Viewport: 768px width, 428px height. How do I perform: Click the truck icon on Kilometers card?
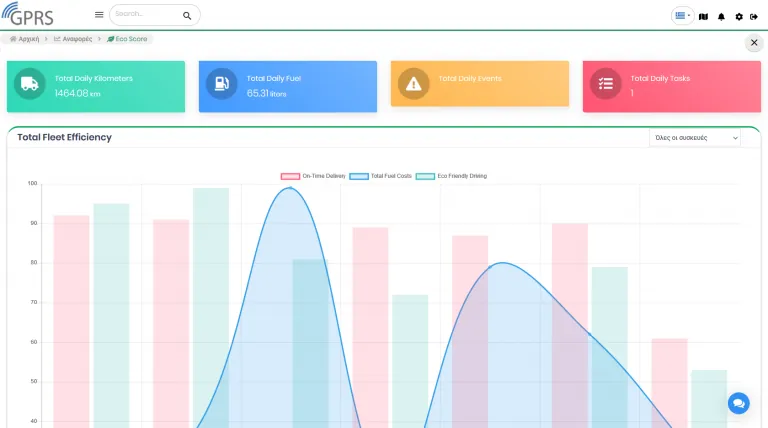click(x=29, y=84)
